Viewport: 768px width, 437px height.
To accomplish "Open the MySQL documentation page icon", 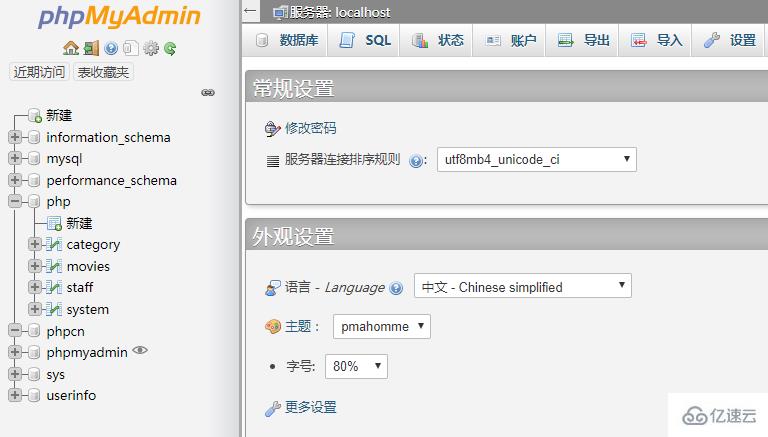I will point(130,48).
